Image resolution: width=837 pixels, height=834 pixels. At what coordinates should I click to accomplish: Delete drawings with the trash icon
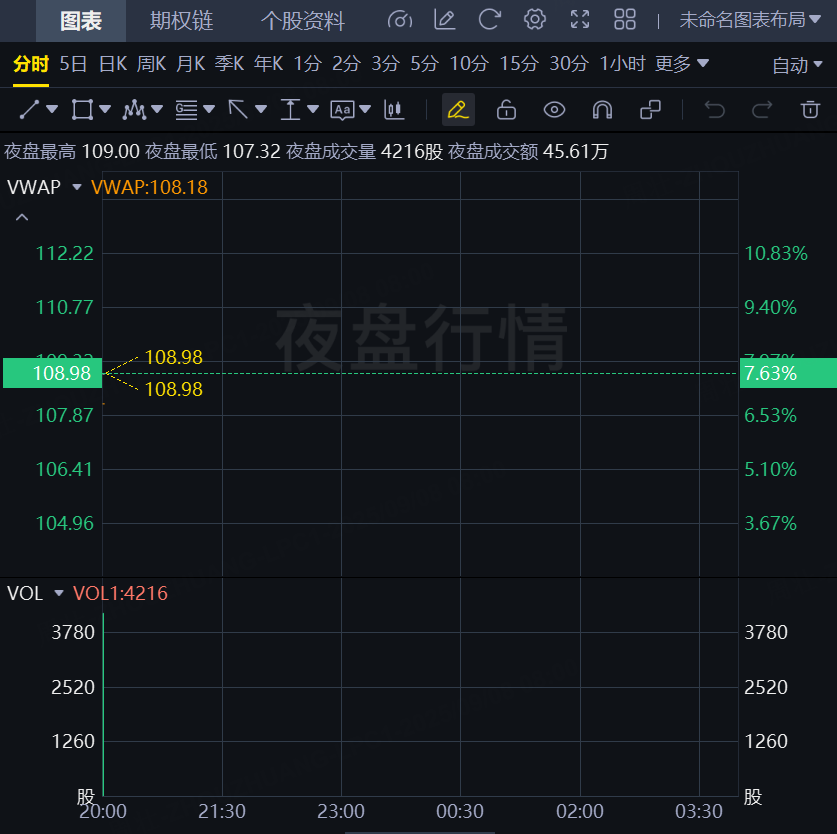810,109
